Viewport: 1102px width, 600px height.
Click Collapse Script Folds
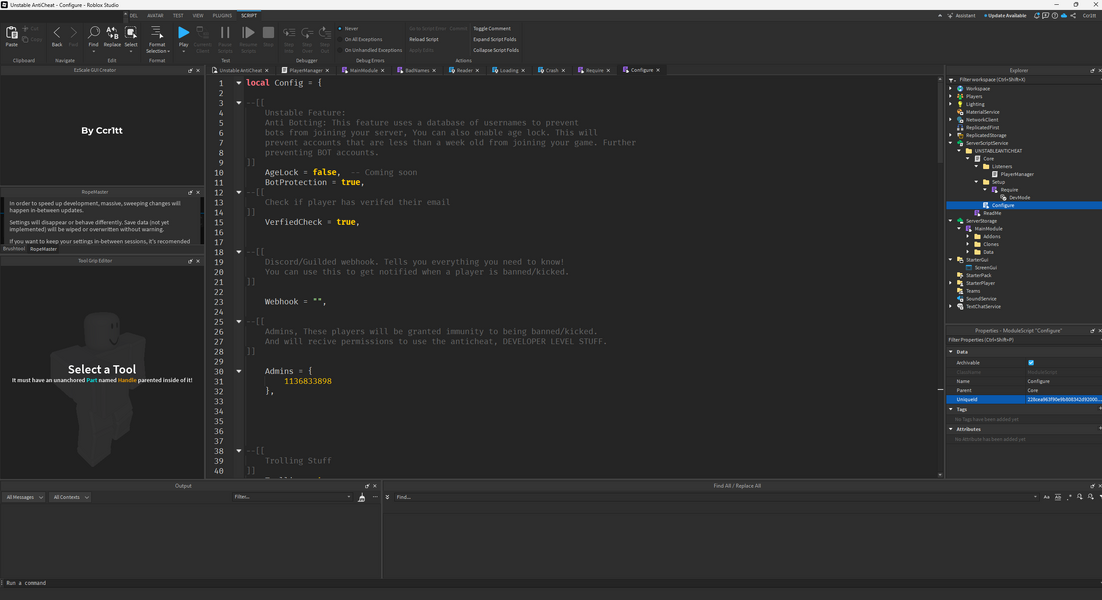coord(496,50)
